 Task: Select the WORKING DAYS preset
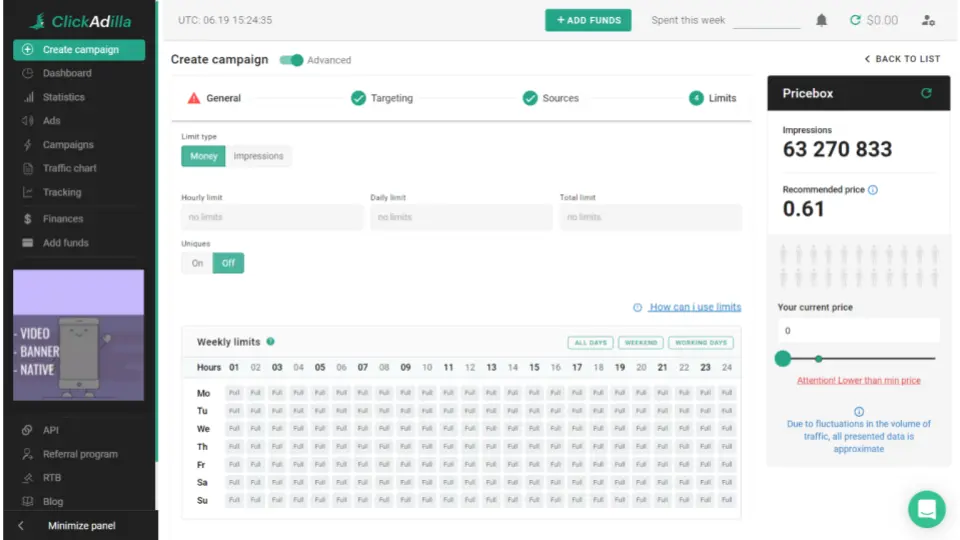[701, 343]
